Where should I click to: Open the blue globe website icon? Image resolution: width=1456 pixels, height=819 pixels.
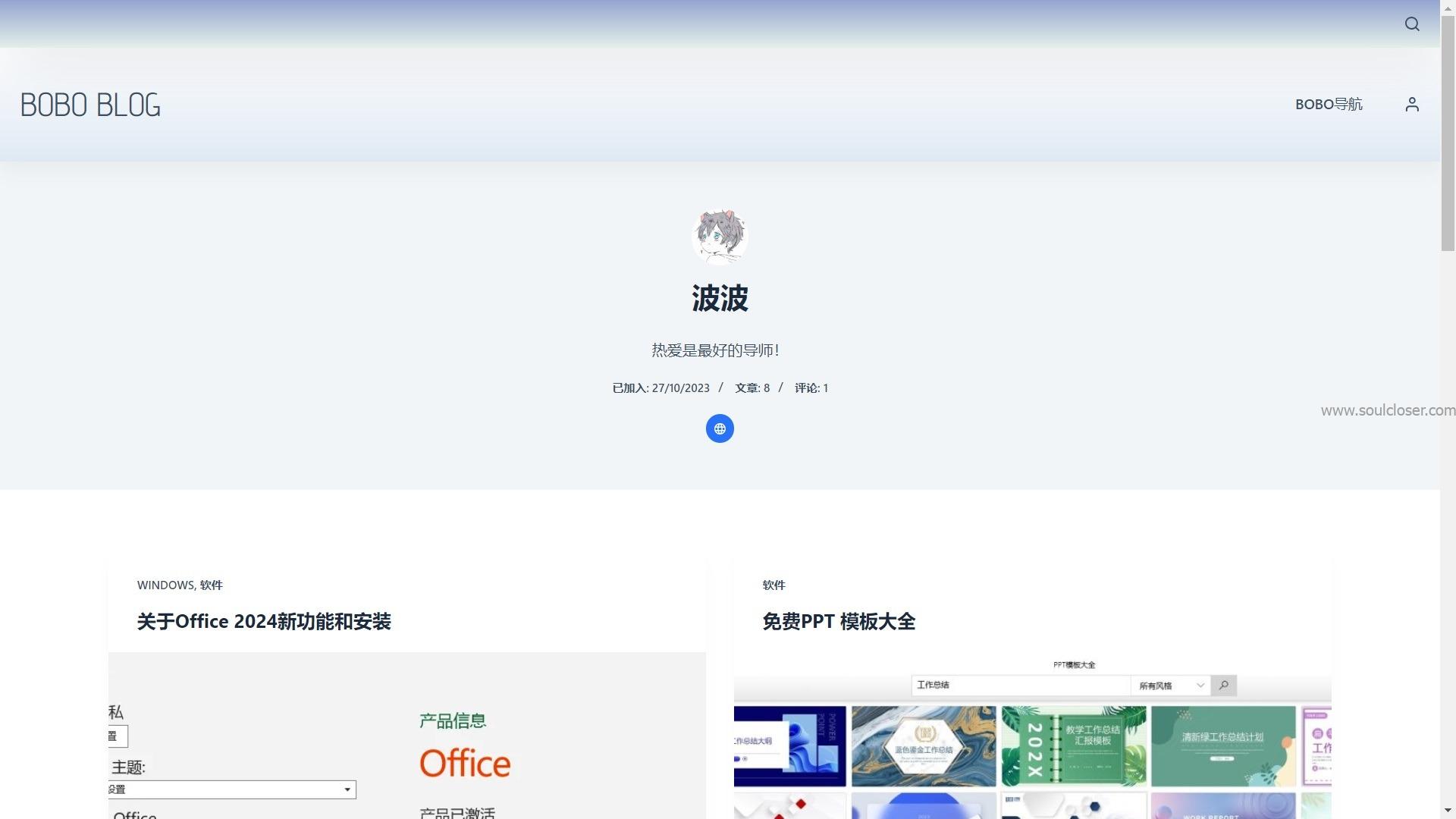720,428
